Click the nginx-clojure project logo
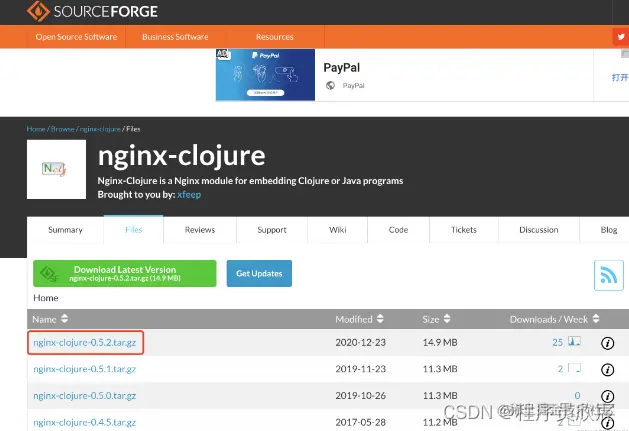This screenshot has width=629, height=431. point(56,169)
